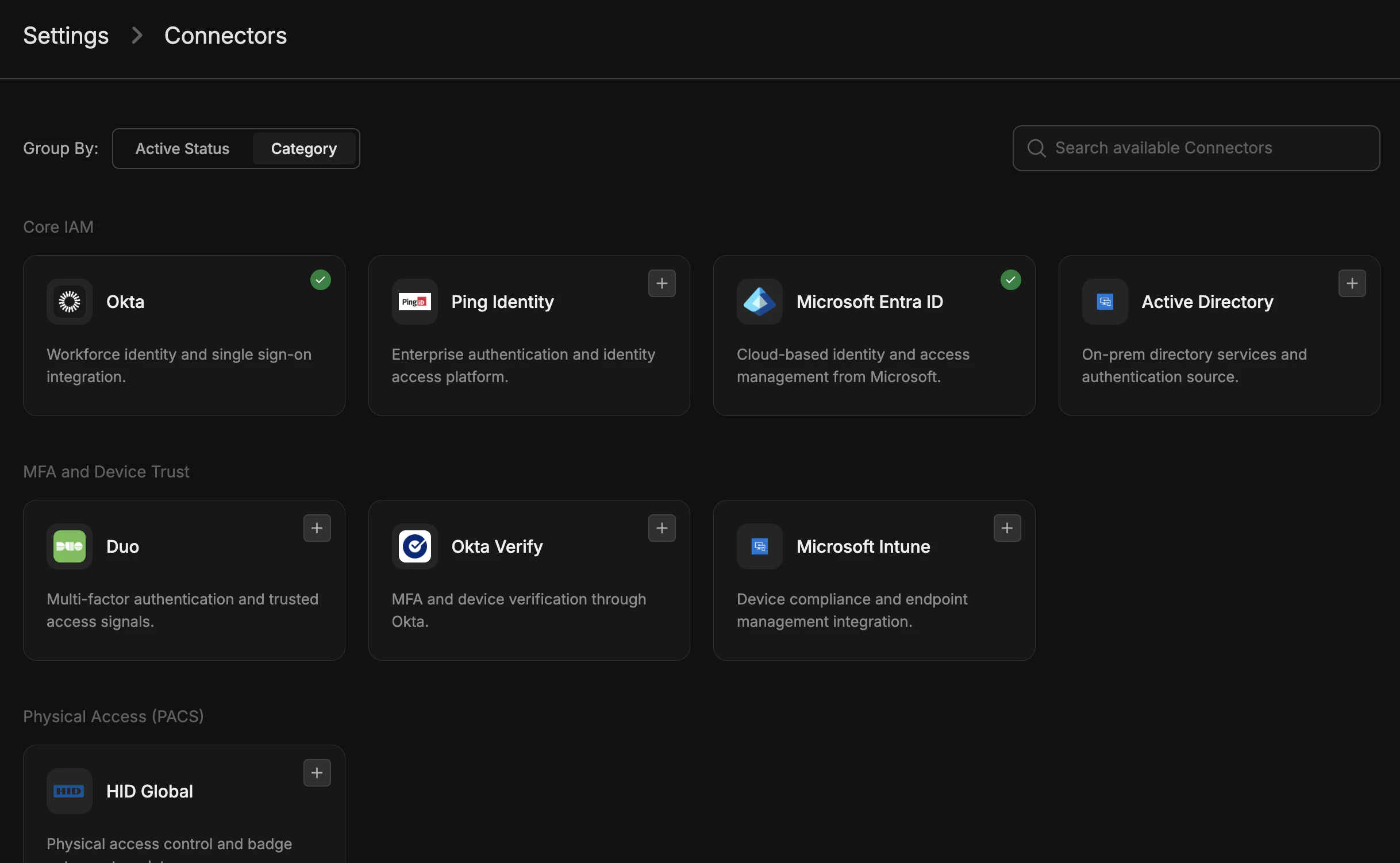Click the Physical Access (PACS) heading
Screen dimensions: 1400x863
pyautogui.click(x=113, y=716)
